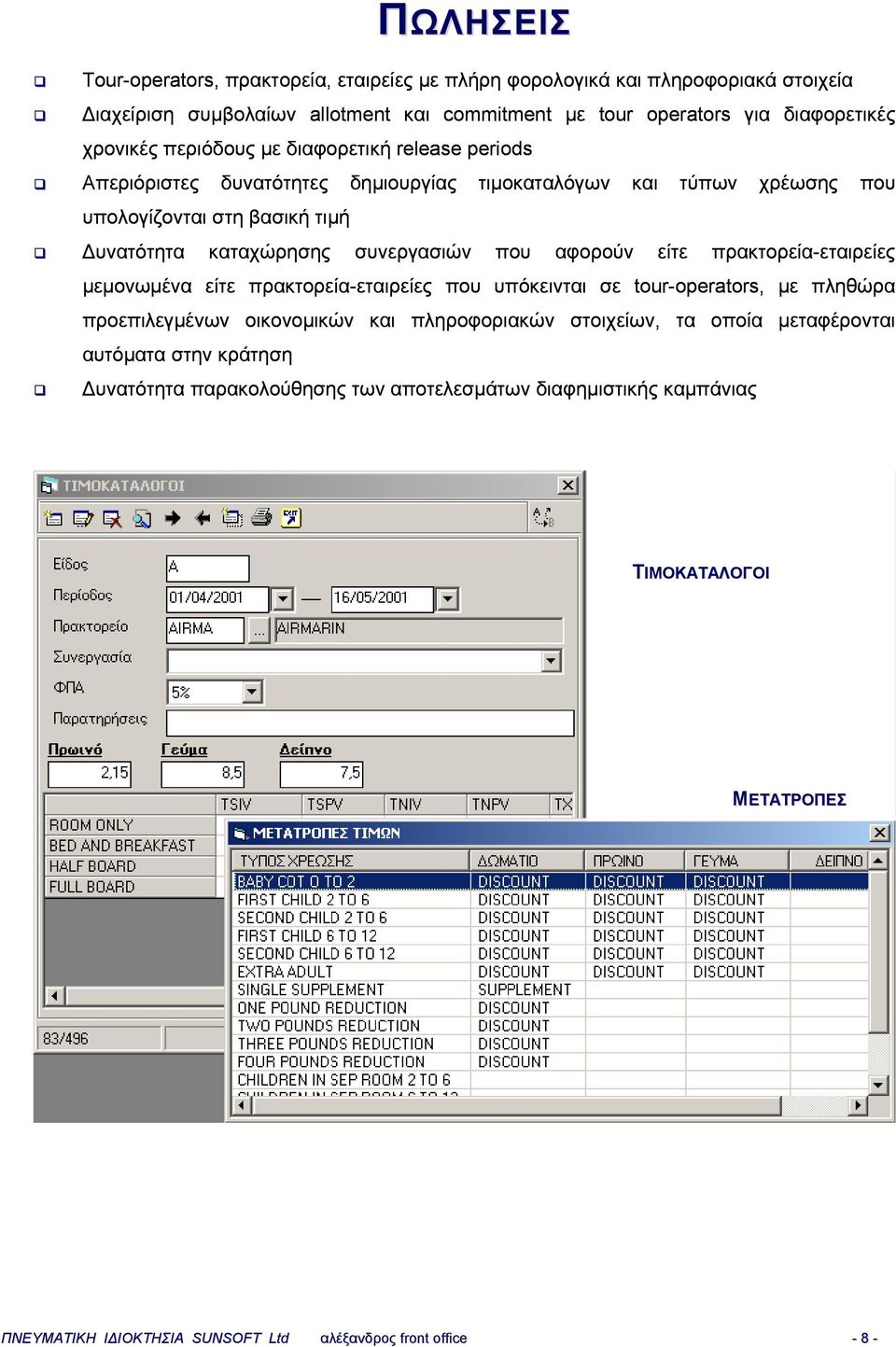Select the THREE POUNDS REDUCTION row
Viewport: 896px width, 1347px height.
551,1044
